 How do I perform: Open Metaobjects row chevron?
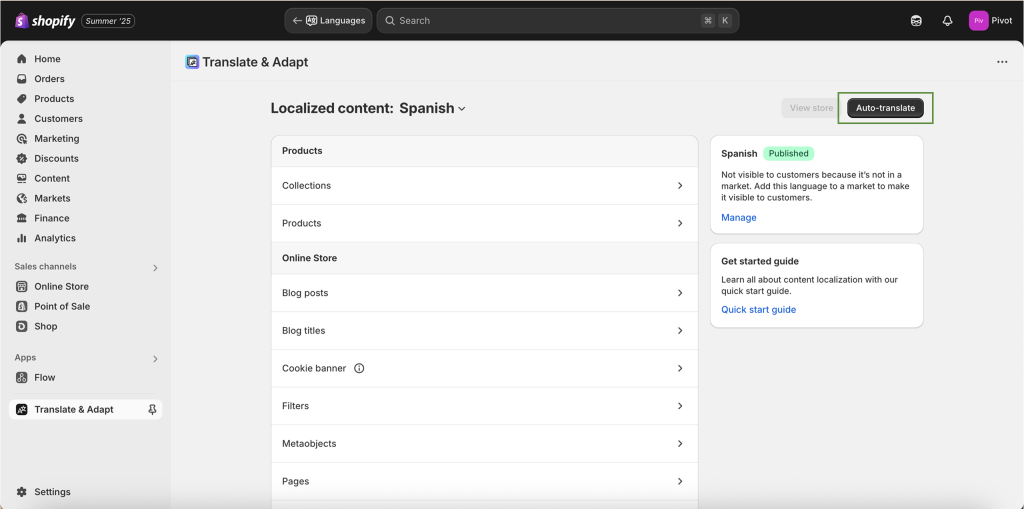(x=680, y=444)
